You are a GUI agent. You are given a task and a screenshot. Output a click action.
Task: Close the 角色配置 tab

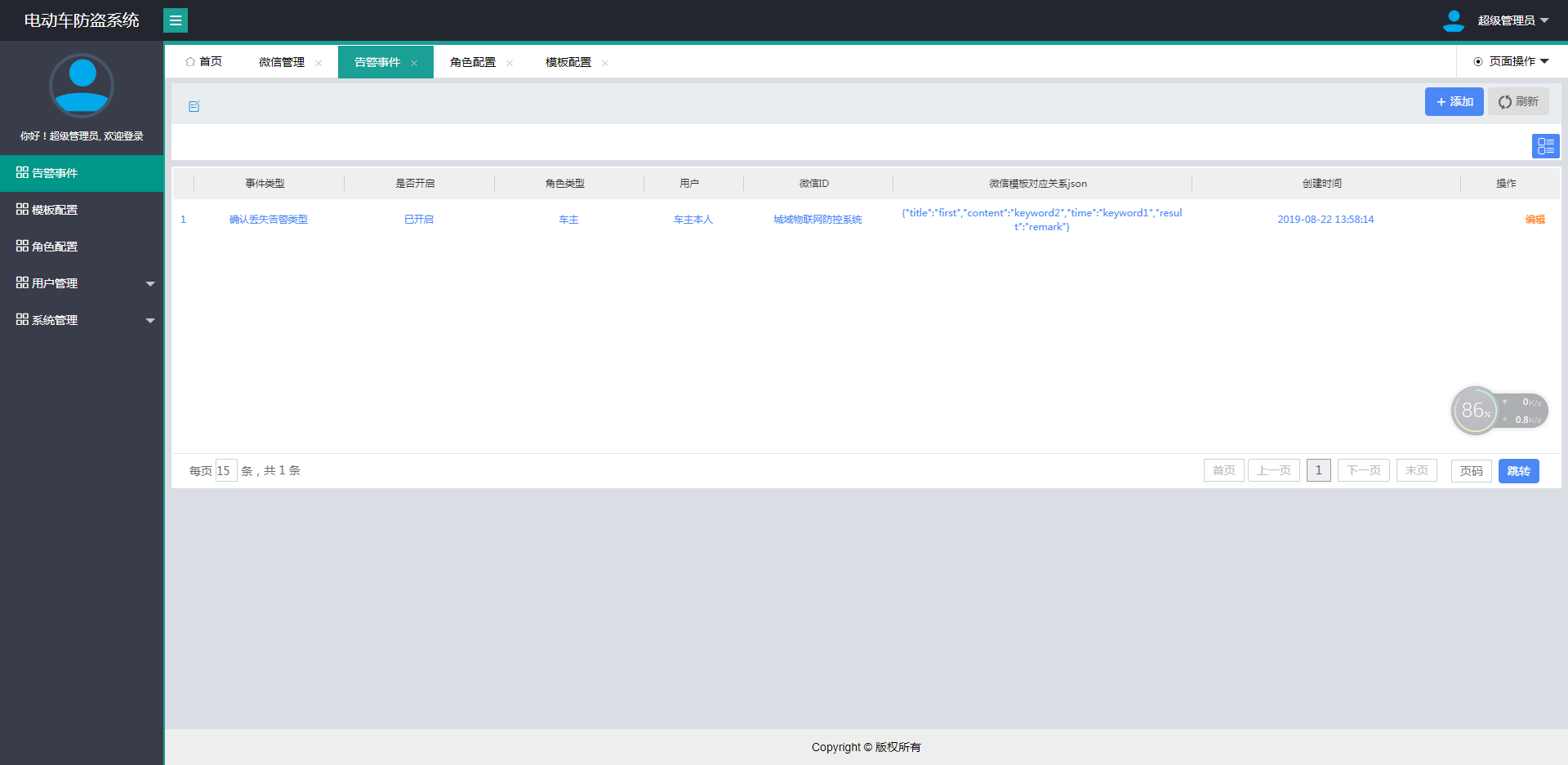tap(510, 63)
